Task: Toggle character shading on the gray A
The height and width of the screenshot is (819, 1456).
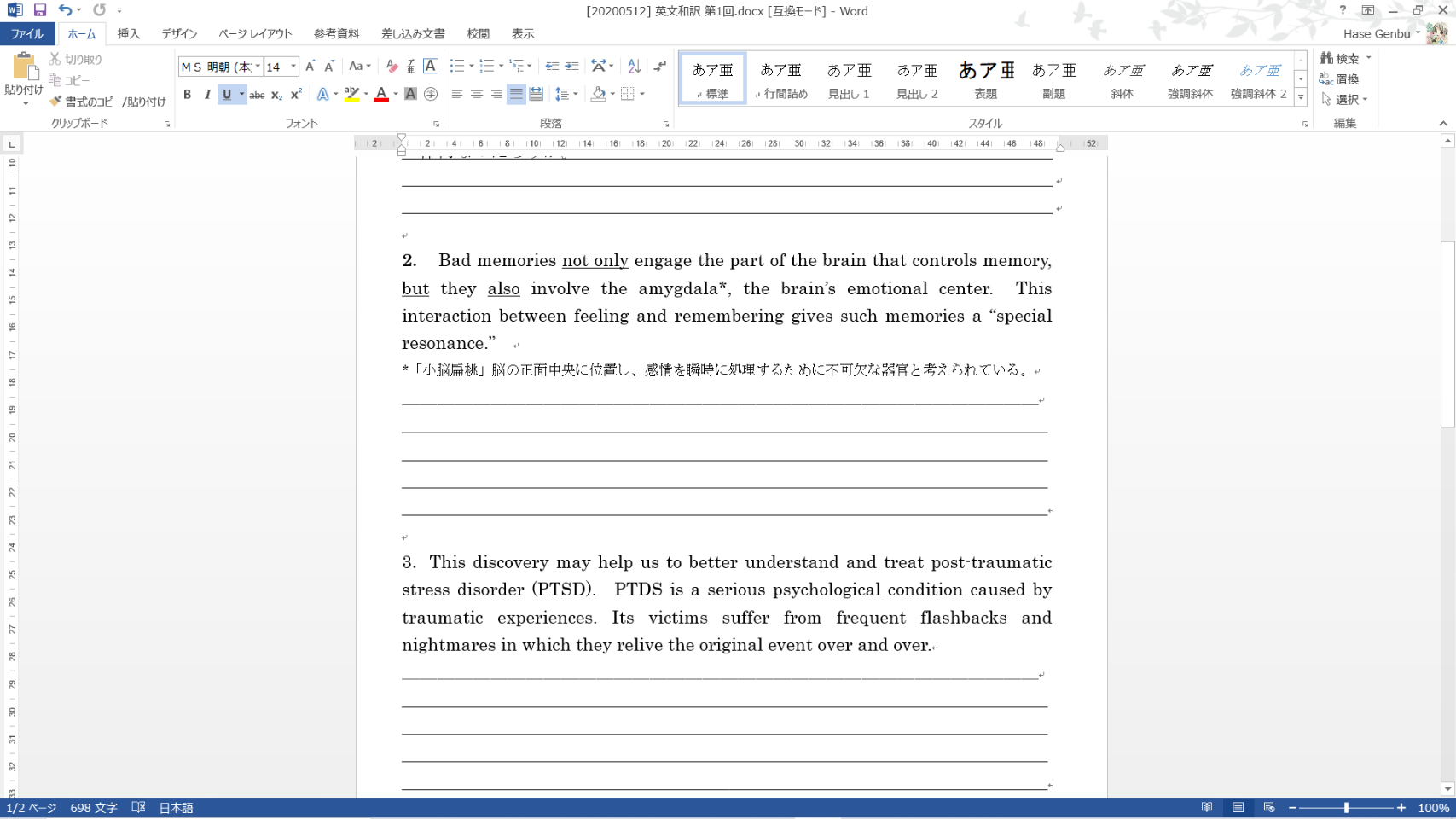Action: 410,94
